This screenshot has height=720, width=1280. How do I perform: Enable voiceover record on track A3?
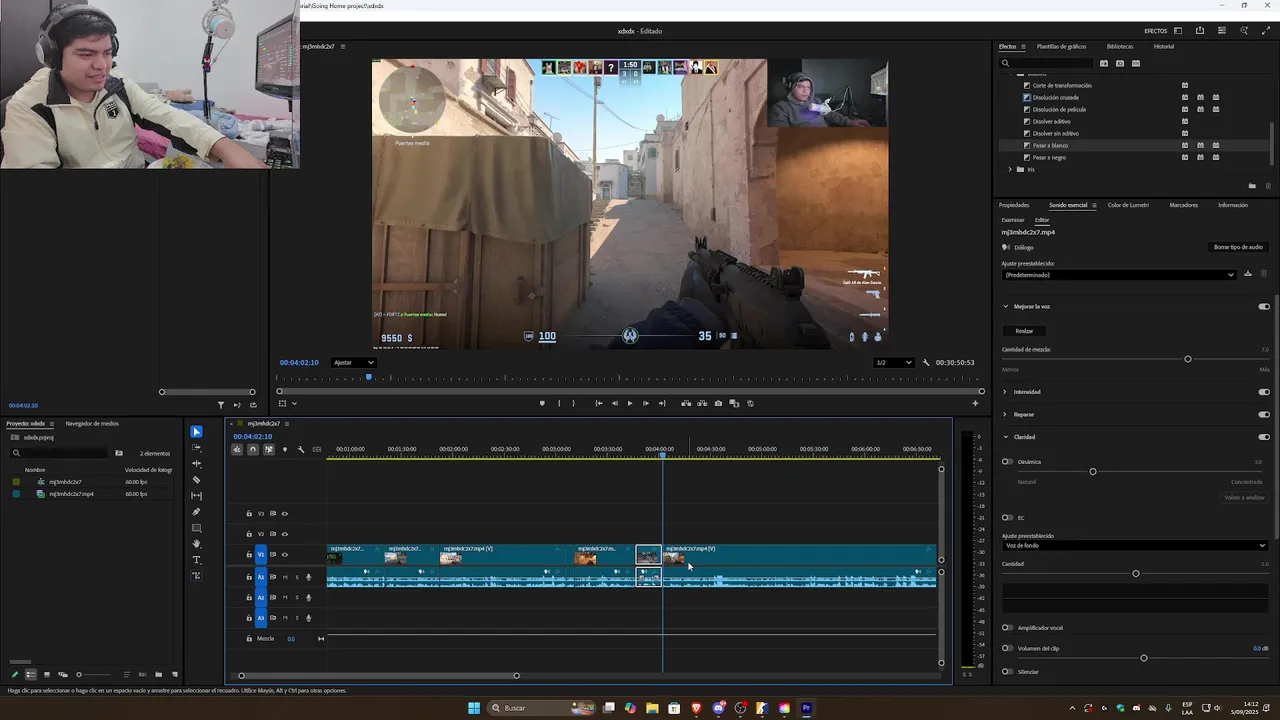308,618
